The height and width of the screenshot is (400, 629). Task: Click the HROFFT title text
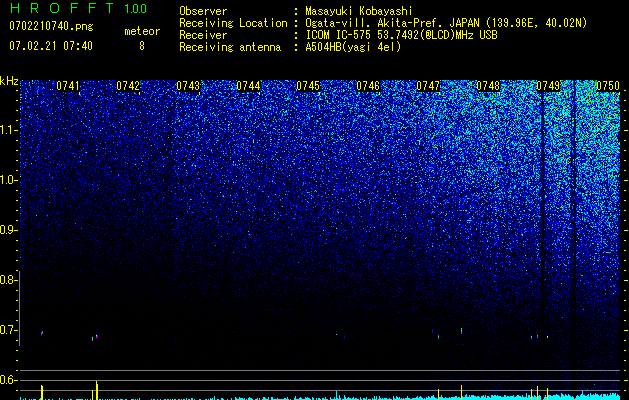coord(62,8)
